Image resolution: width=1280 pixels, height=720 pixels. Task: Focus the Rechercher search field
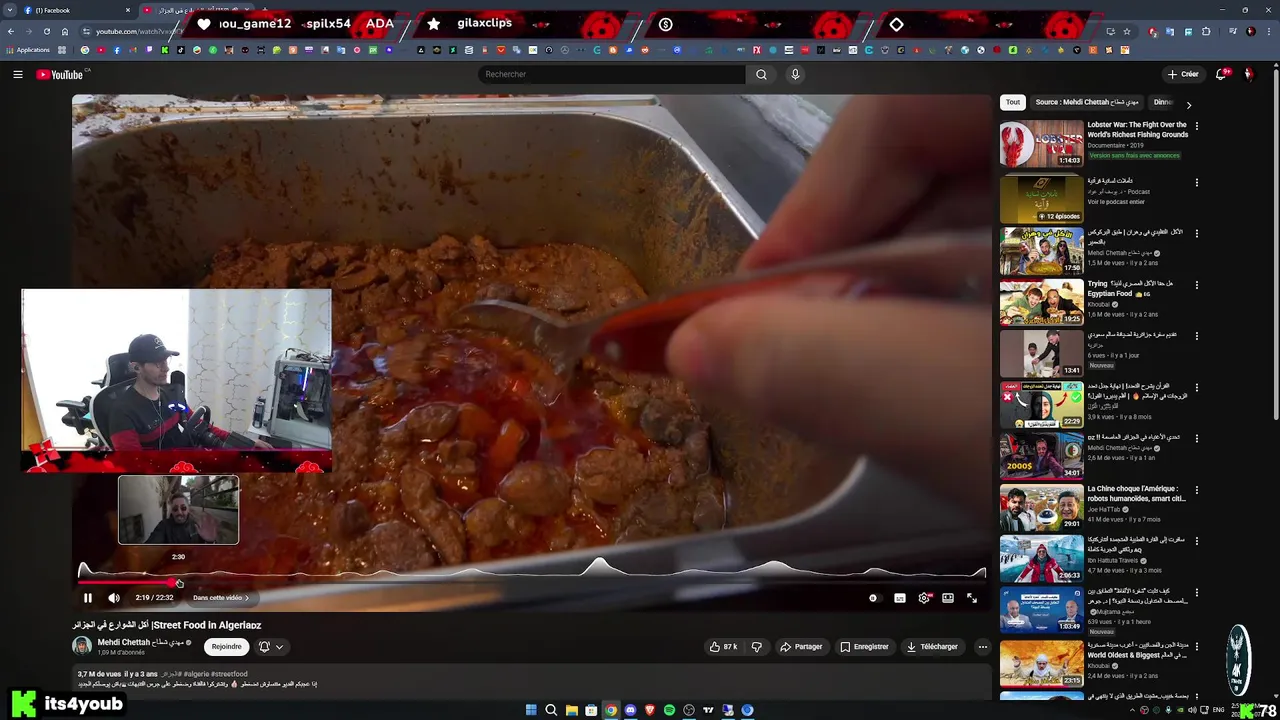coord(612,74)
